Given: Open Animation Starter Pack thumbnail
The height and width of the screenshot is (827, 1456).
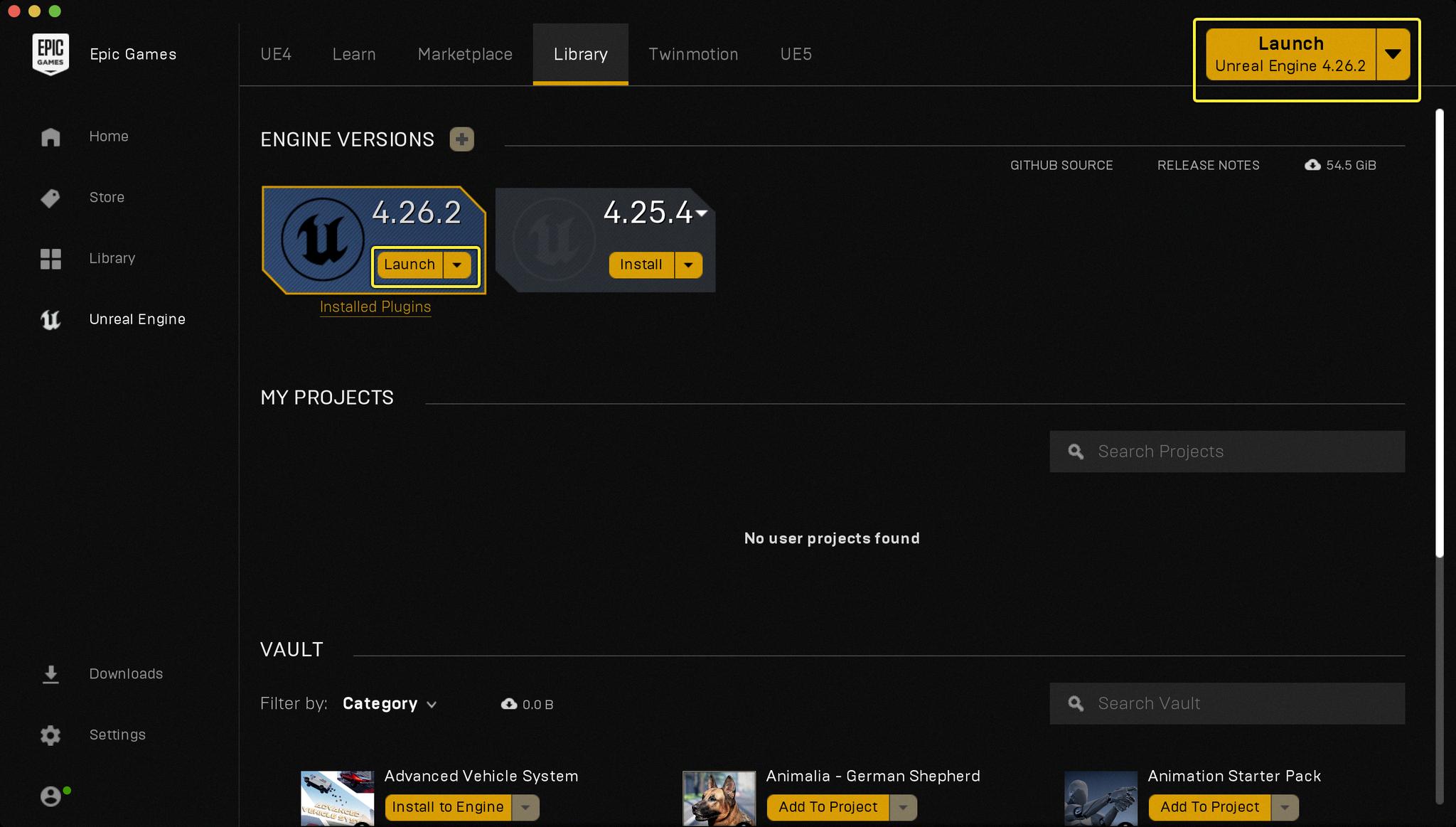Looking at the screenshot, I should point(1101,799).
